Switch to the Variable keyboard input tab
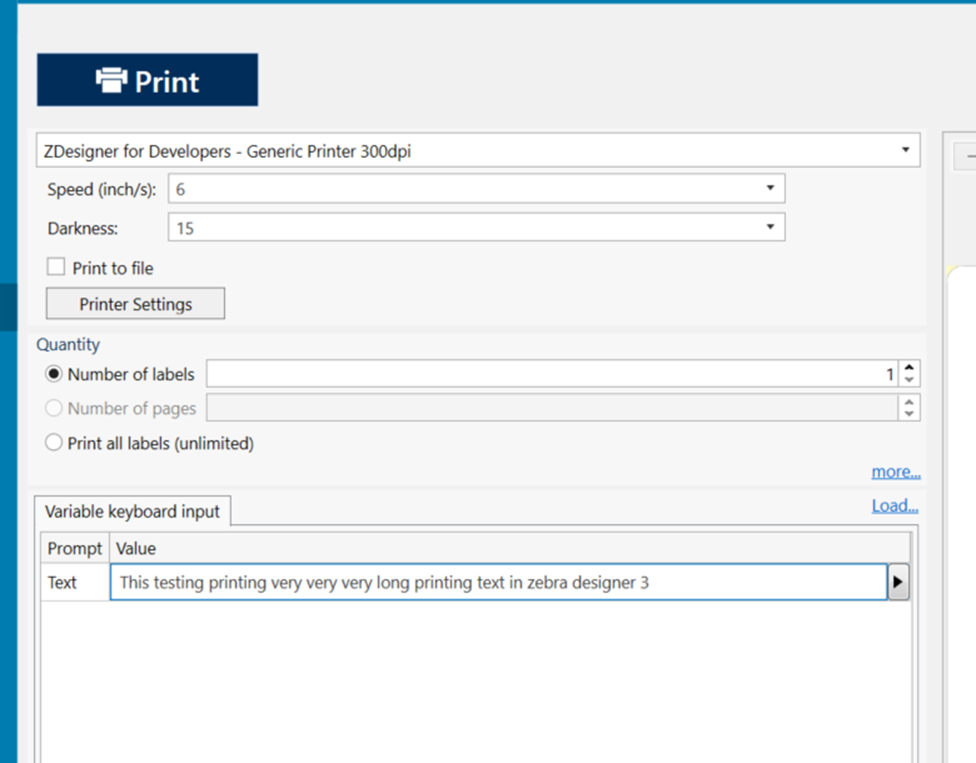This screenshot has height=763, width=976. 133,511
